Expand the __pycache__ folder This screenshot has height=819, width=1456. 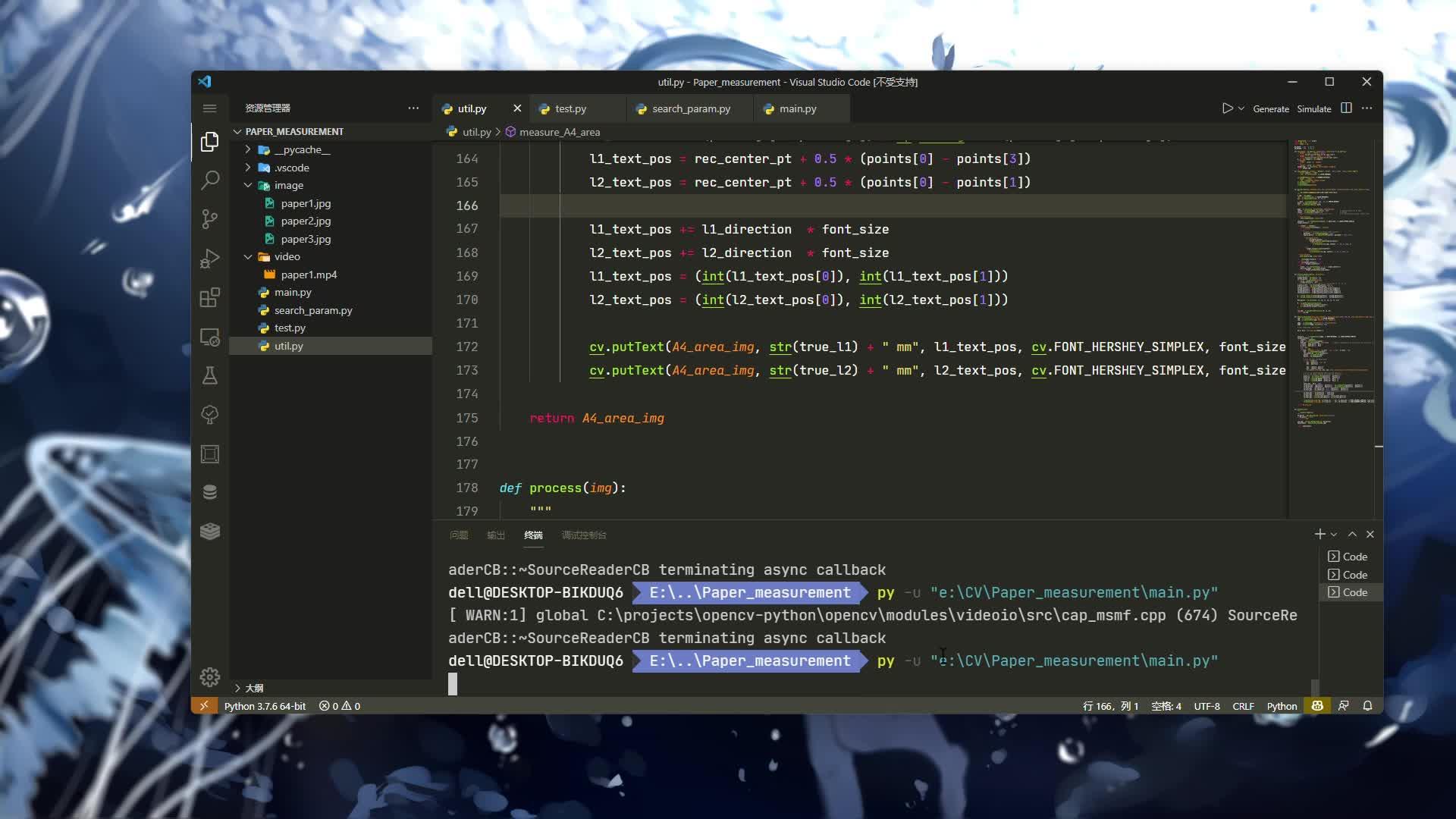(248, 149)
